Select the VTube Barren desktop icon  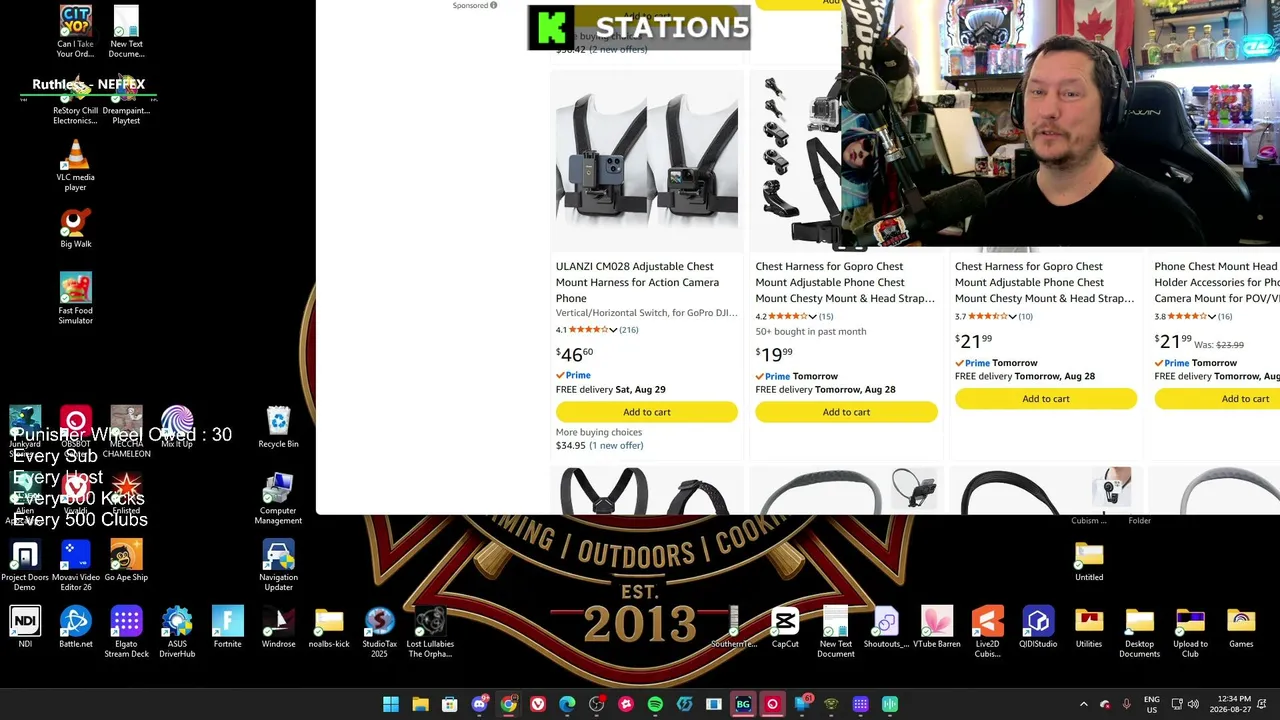(x=936, y=628)
